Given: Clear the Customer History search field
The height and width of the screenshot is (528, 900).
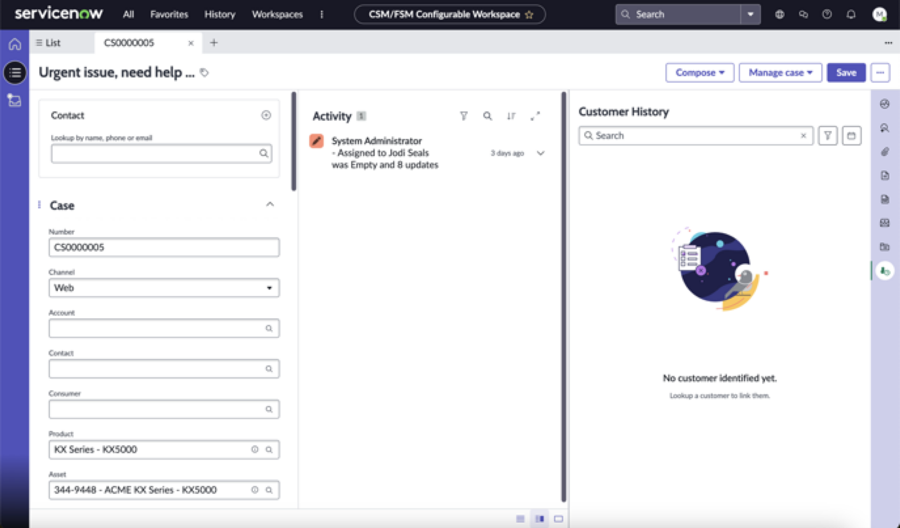Looking at the screenshot, I should coord(803,136).
